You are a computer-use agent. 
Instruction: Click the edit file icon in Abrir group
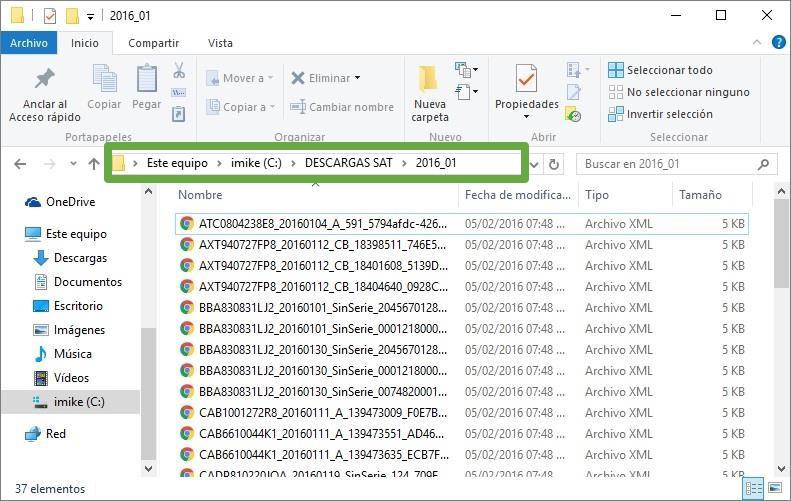(574, 92)
